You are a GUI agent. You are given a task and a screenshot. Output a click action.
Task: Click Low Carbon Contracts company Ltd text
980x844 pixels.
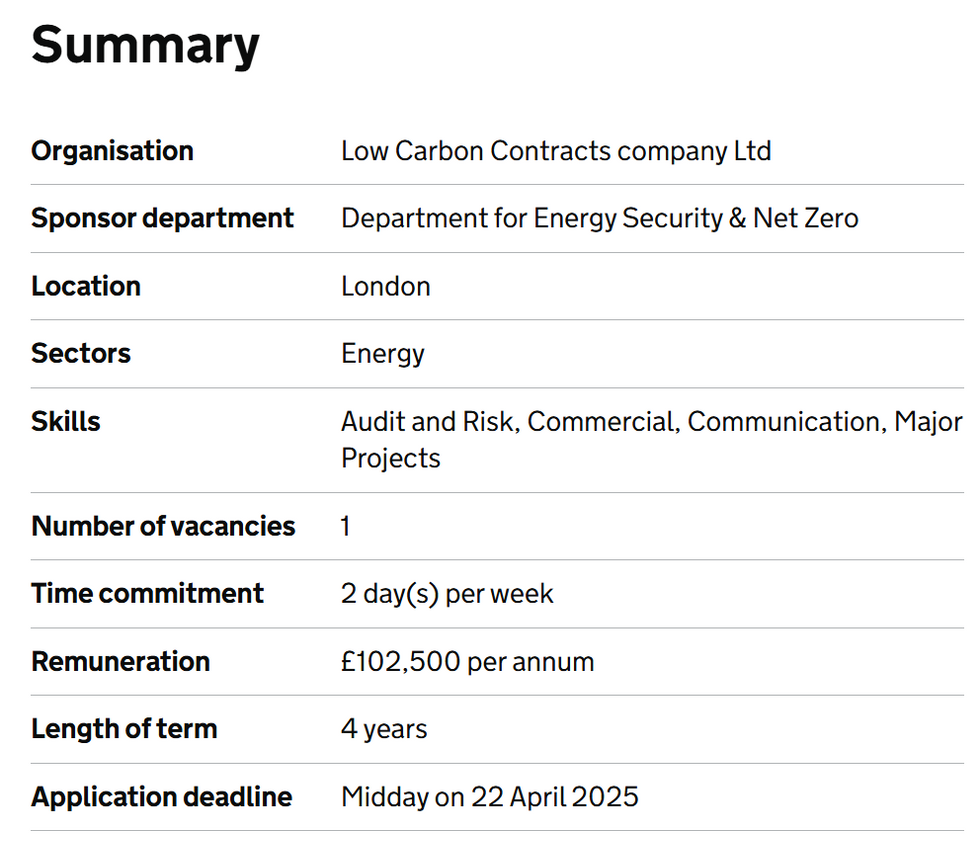(x=556, y=151)
